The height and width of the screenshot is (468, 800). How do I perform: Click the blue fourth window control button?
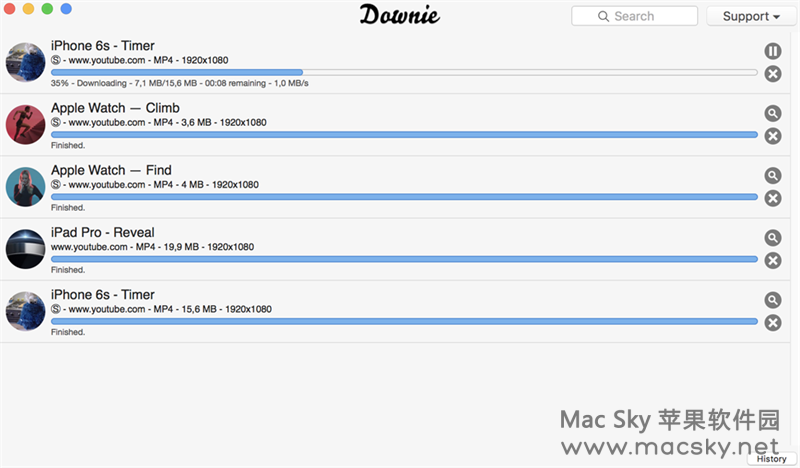[66, 9]
